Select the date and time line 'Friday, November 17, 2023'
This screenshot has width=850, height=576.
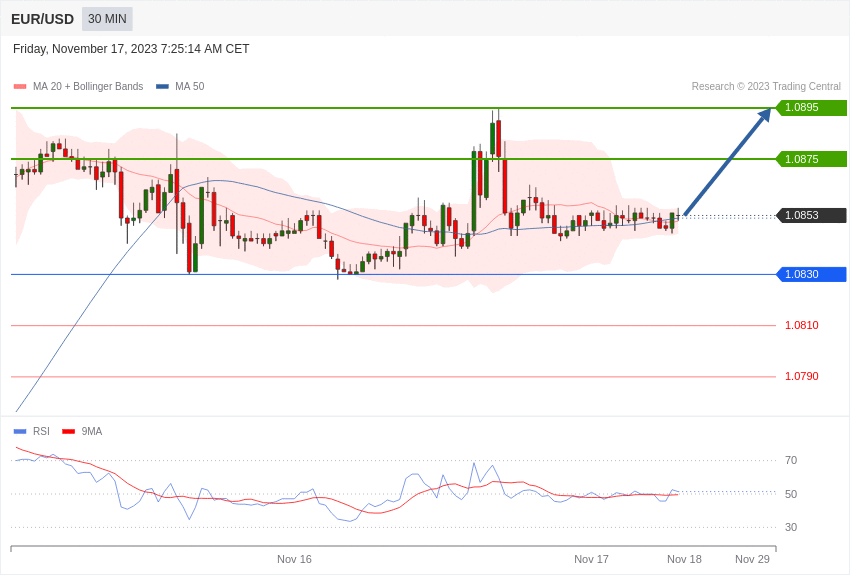(131, 49)
